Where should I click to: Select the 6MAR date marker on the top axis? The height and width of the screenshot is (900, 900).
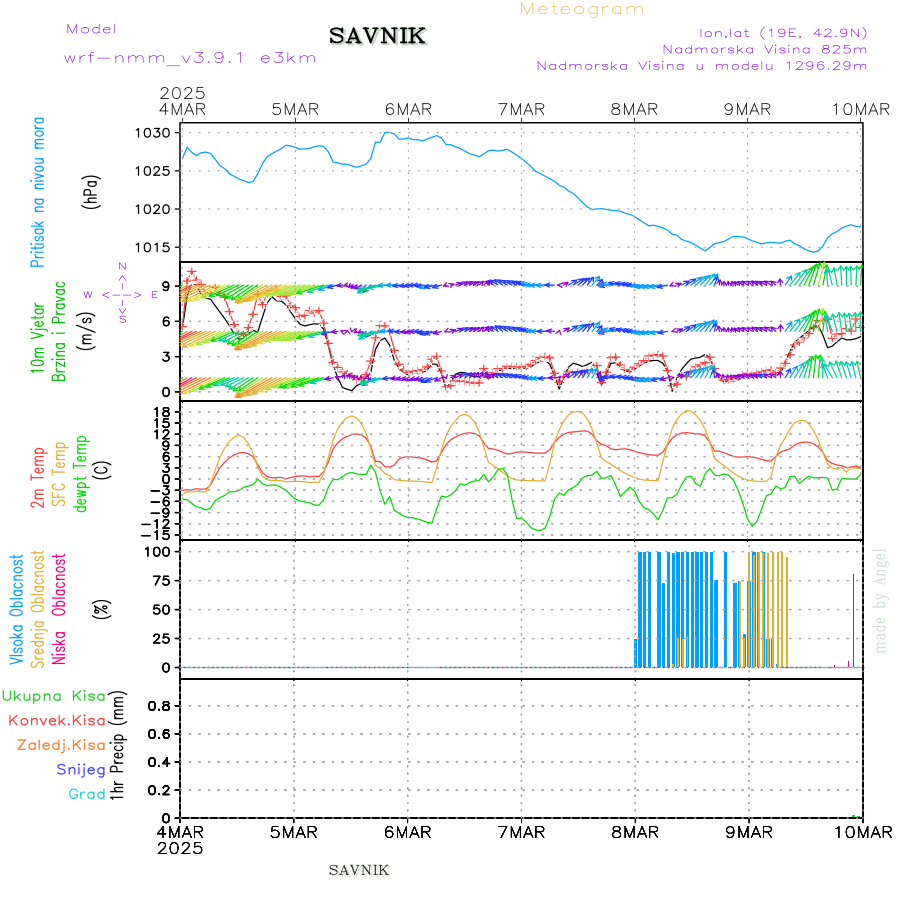[x=408, y=110]
